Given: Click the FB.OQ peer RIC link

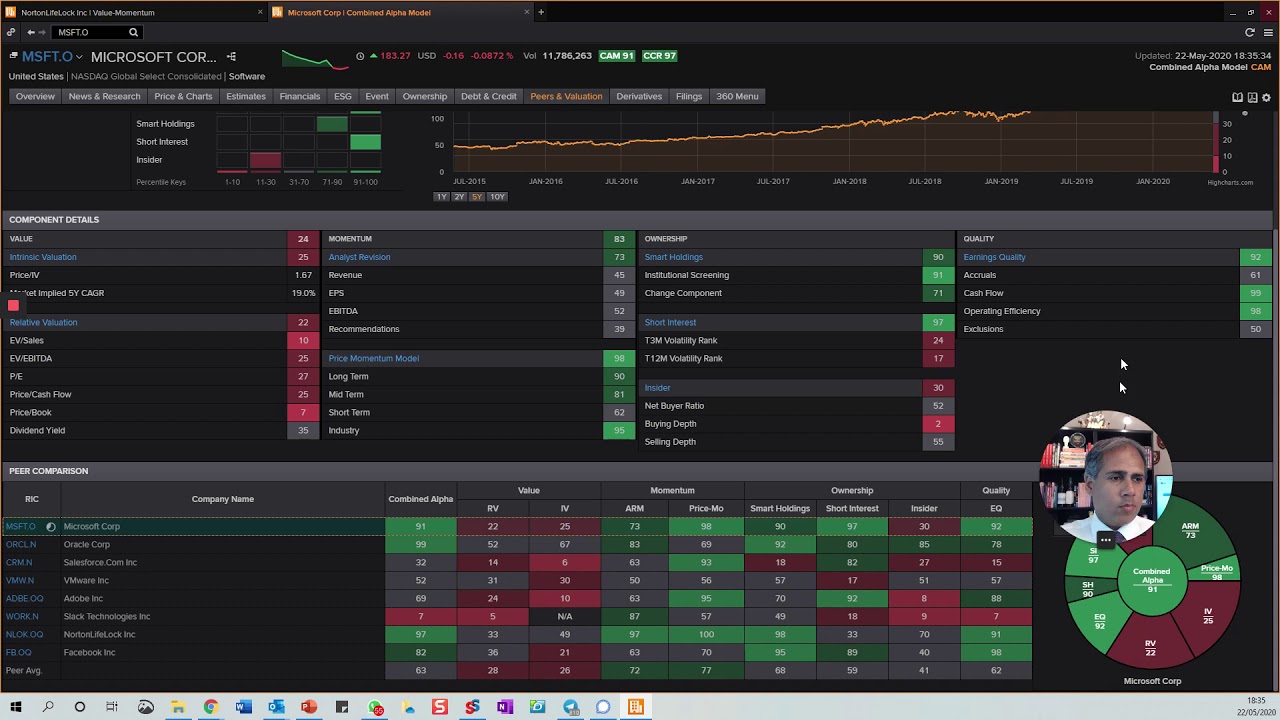Looking at the screenshot, I should tap(18, 652).
